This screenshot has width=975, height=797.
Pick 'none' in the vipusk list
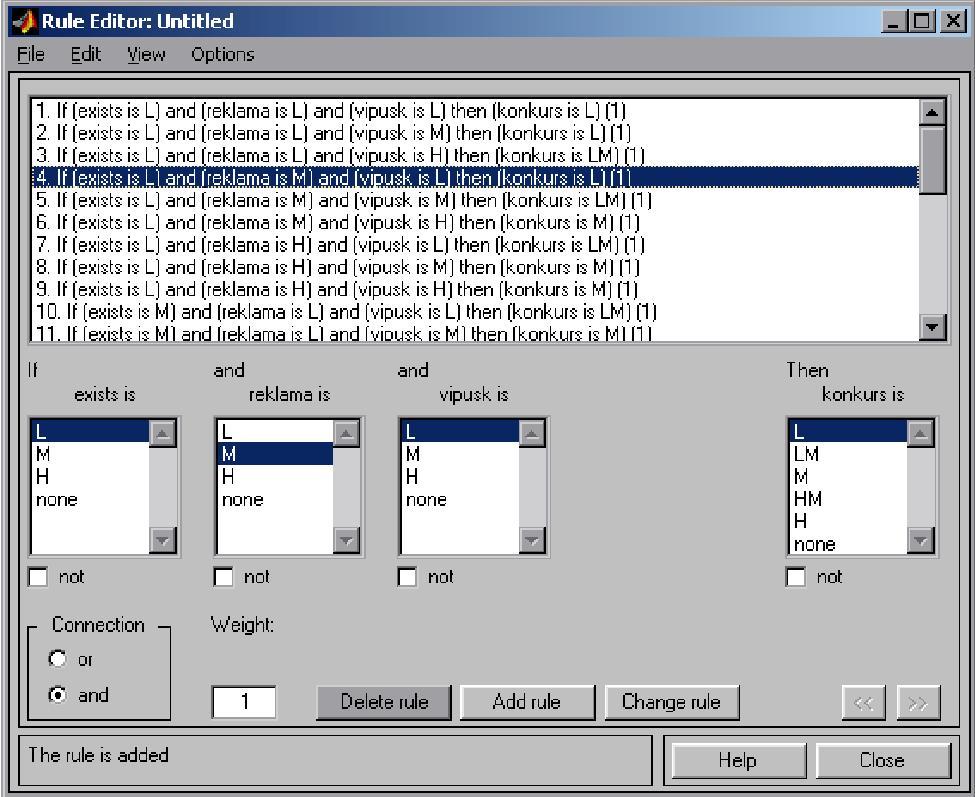[x=427, y=499]
